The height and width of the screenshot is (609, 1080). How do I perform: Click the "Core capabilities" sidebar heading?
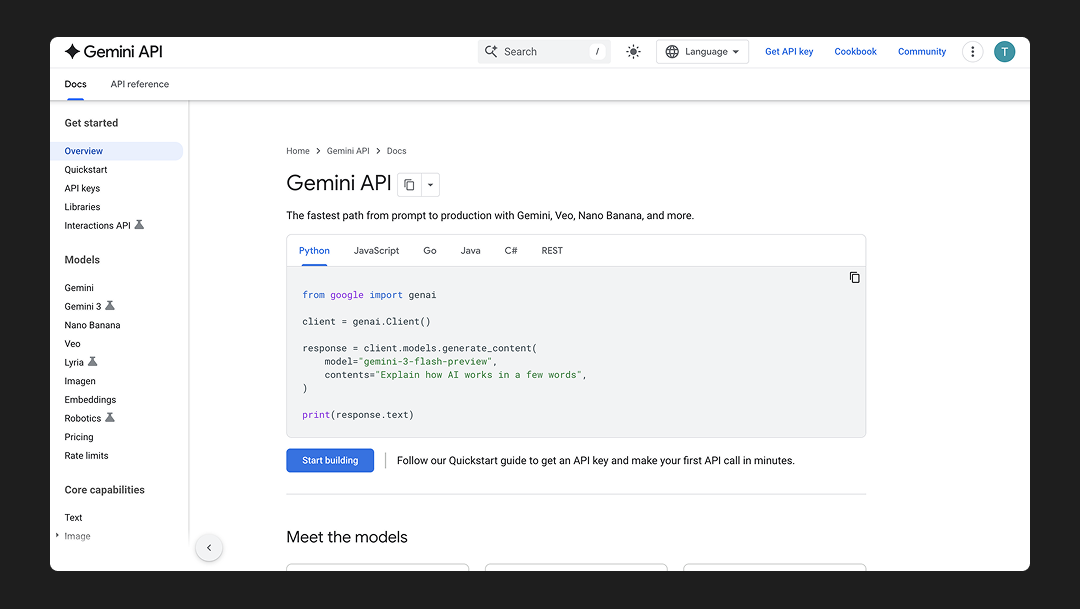coord(104,489)
